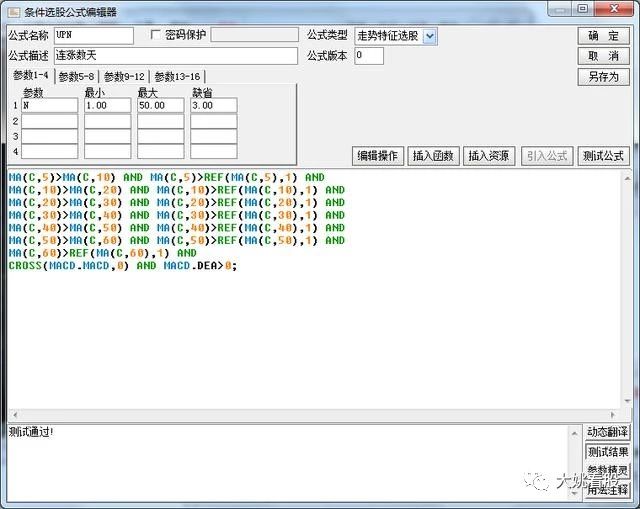Click the formula editor title bar icon

coord(13,12)
